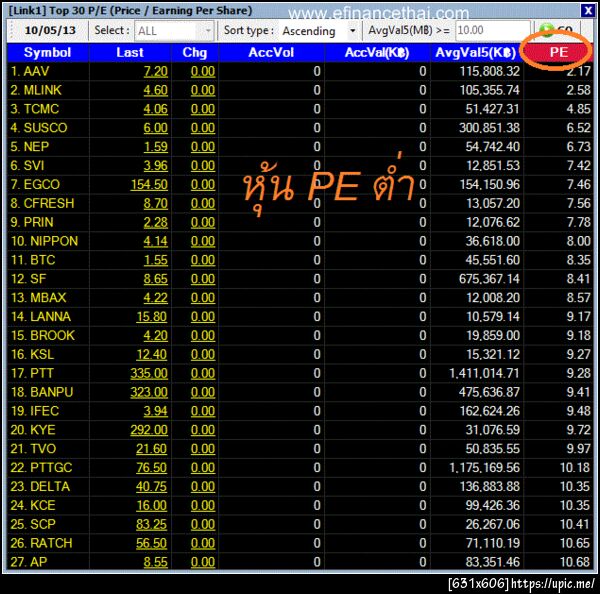The height and width of the screenshot is (594, 600).
Task: Select the MLINK symbol row
Action: point(300,90)
